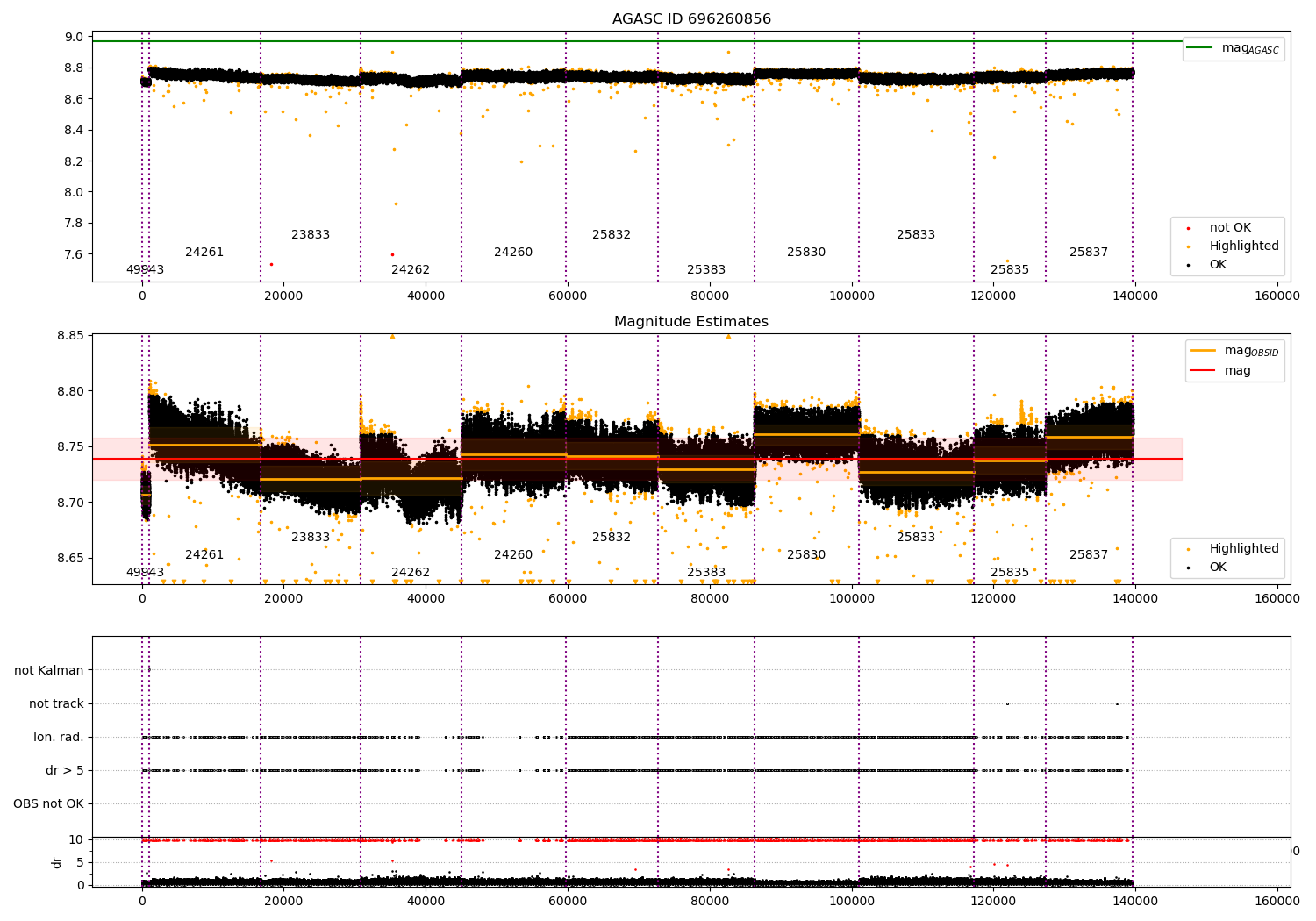Image resolution: width=1316 pixels, height=921 pixels.
Task: Click the 8.65 y-axis tick in middle plot
Action: 70,558
